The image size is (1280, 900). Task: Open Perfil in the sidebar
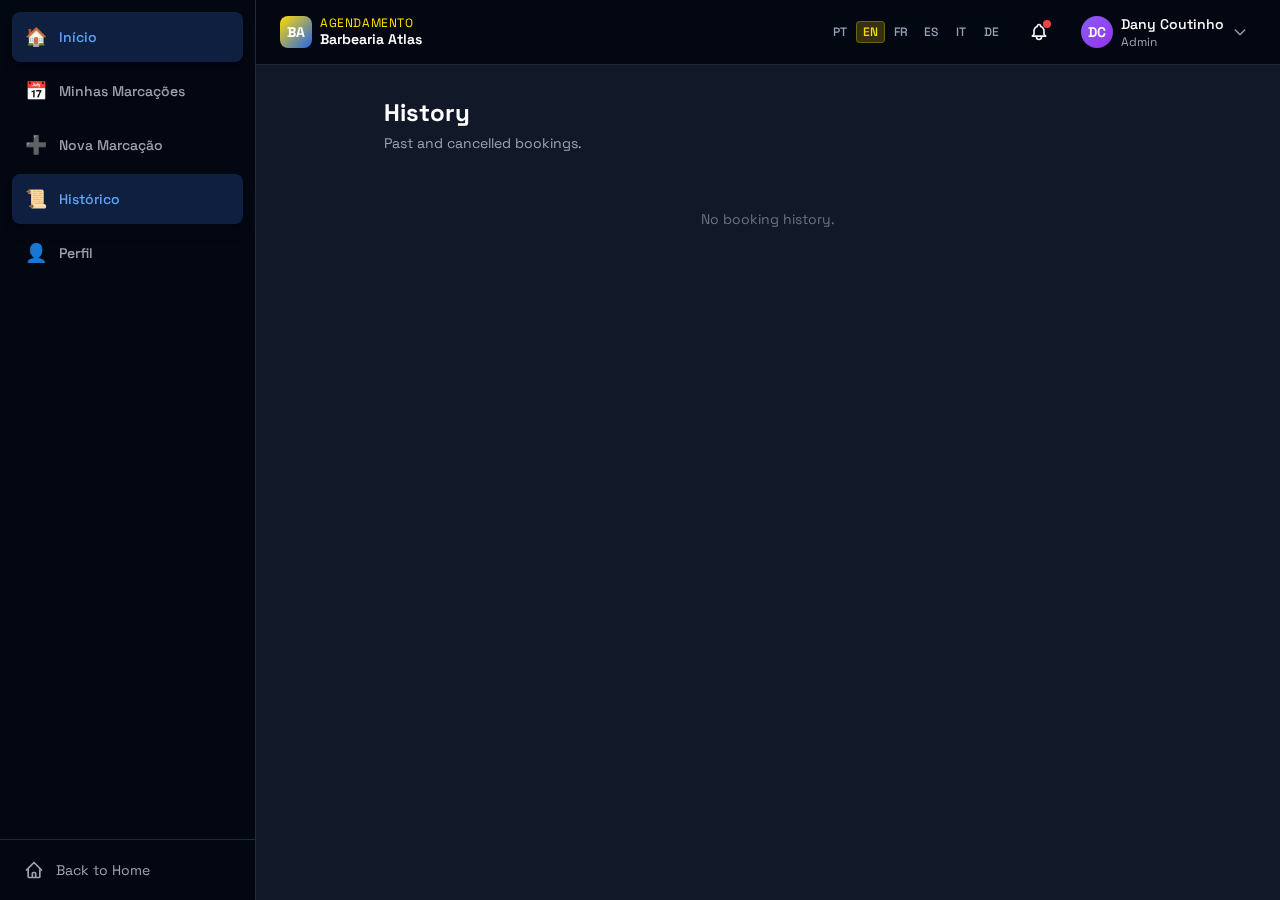[127, 253]
